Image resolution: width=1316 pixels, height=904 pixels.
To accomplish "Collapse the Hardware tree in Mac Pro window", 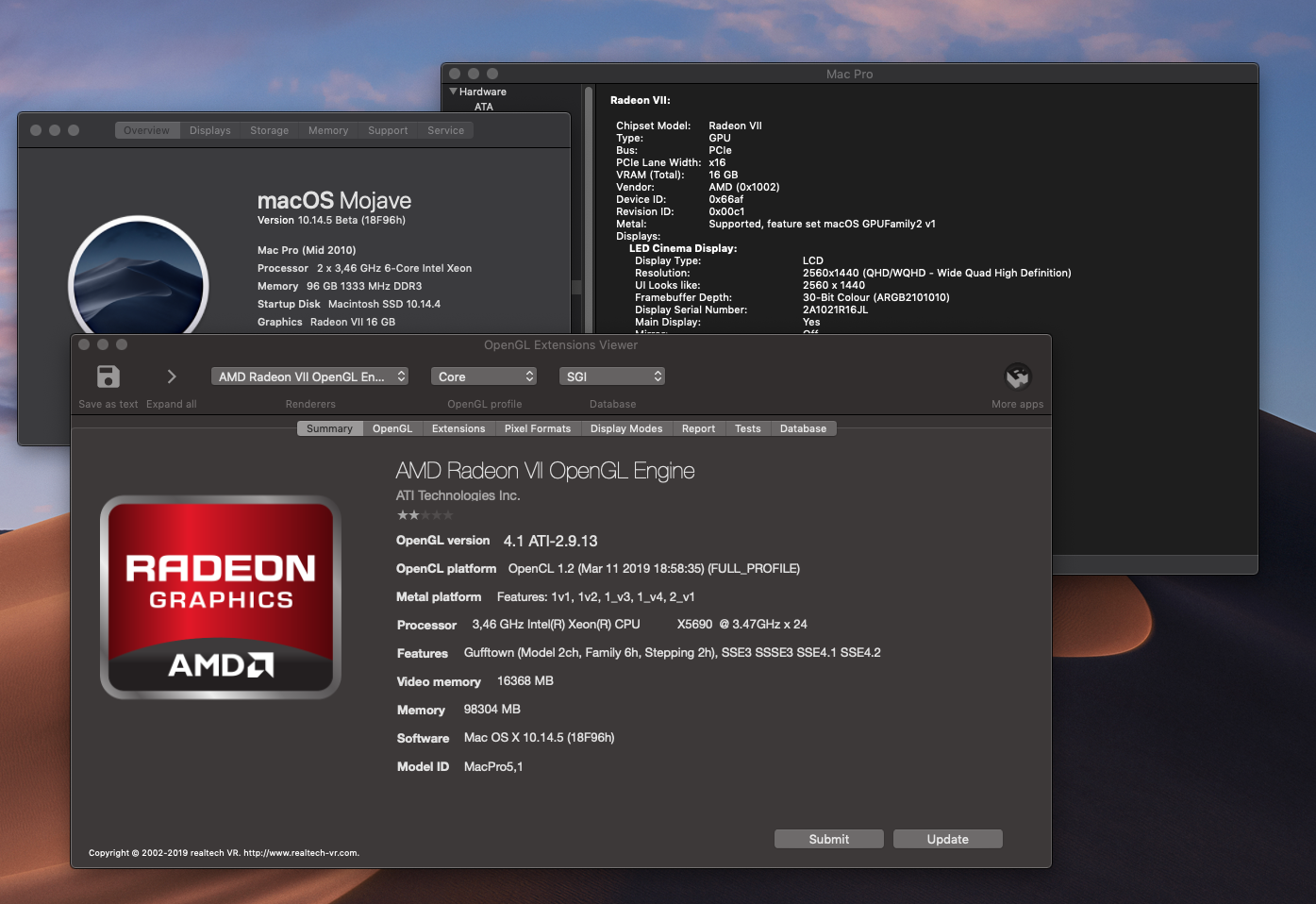I will point(454,92).
